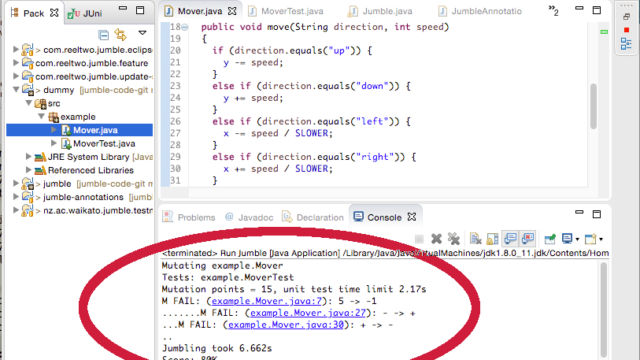
Task: Open Display Selected Console dropdown arrow
Action: 577,240
